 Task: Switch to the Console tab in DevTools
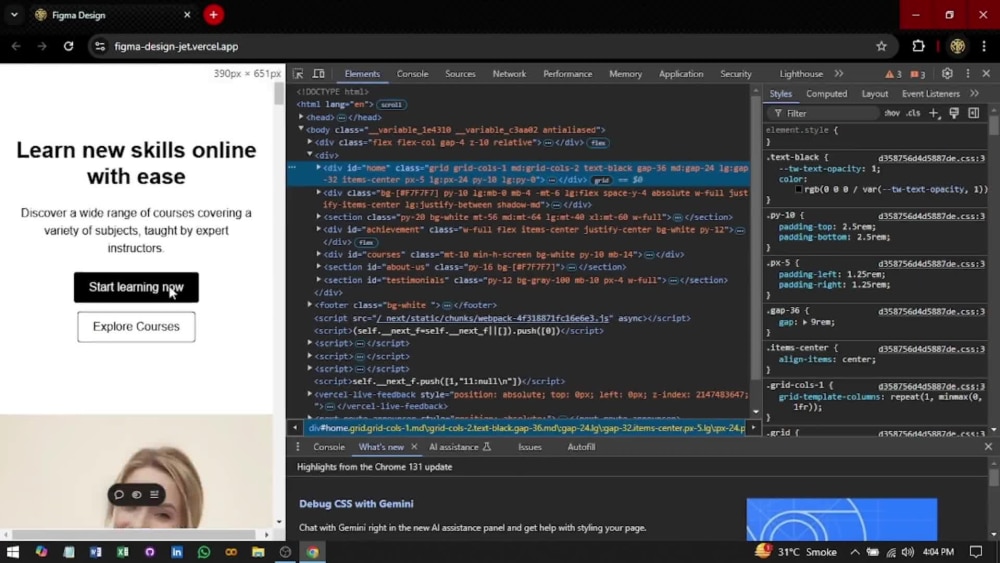coord(412,74)
